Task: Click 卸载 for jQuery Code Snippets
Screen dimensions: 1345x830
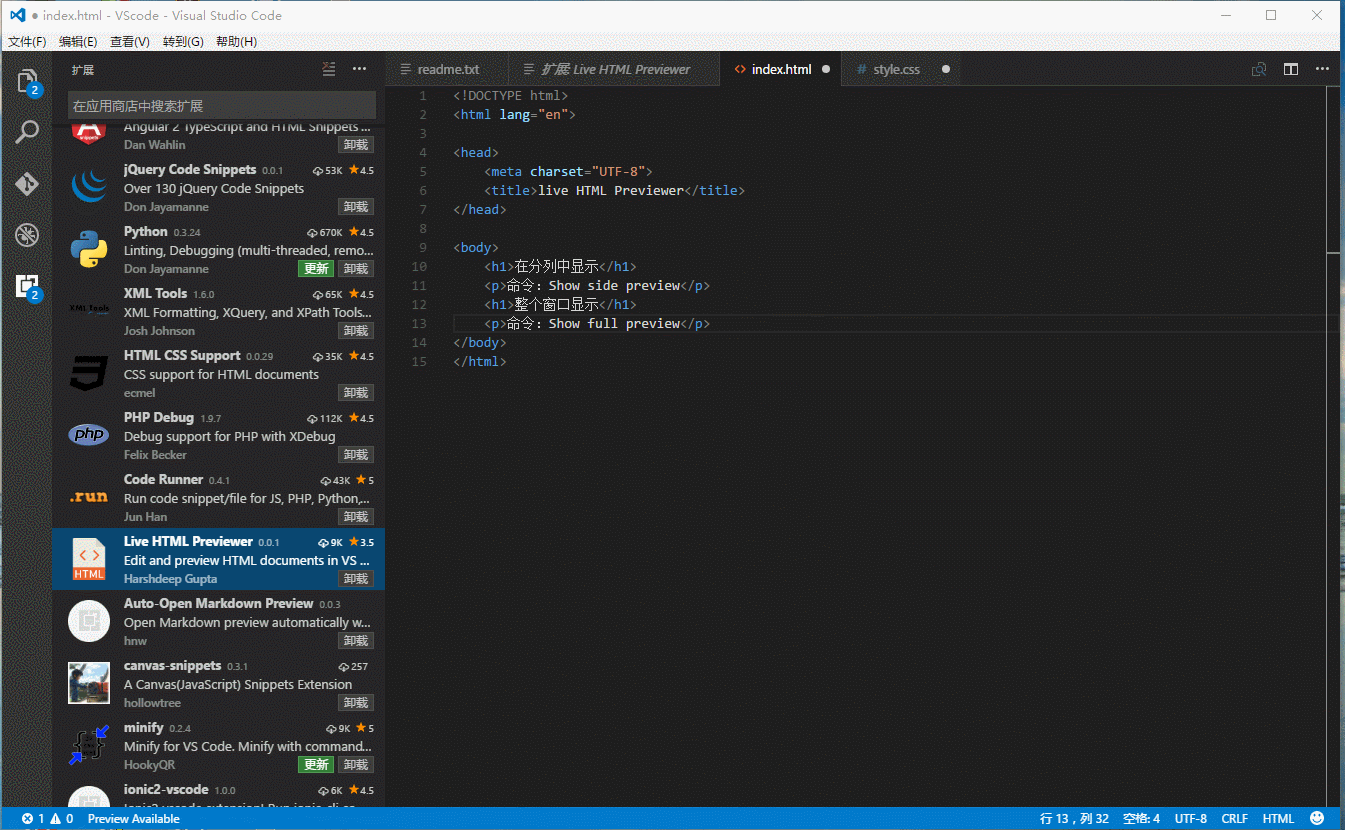Action: 355,207
